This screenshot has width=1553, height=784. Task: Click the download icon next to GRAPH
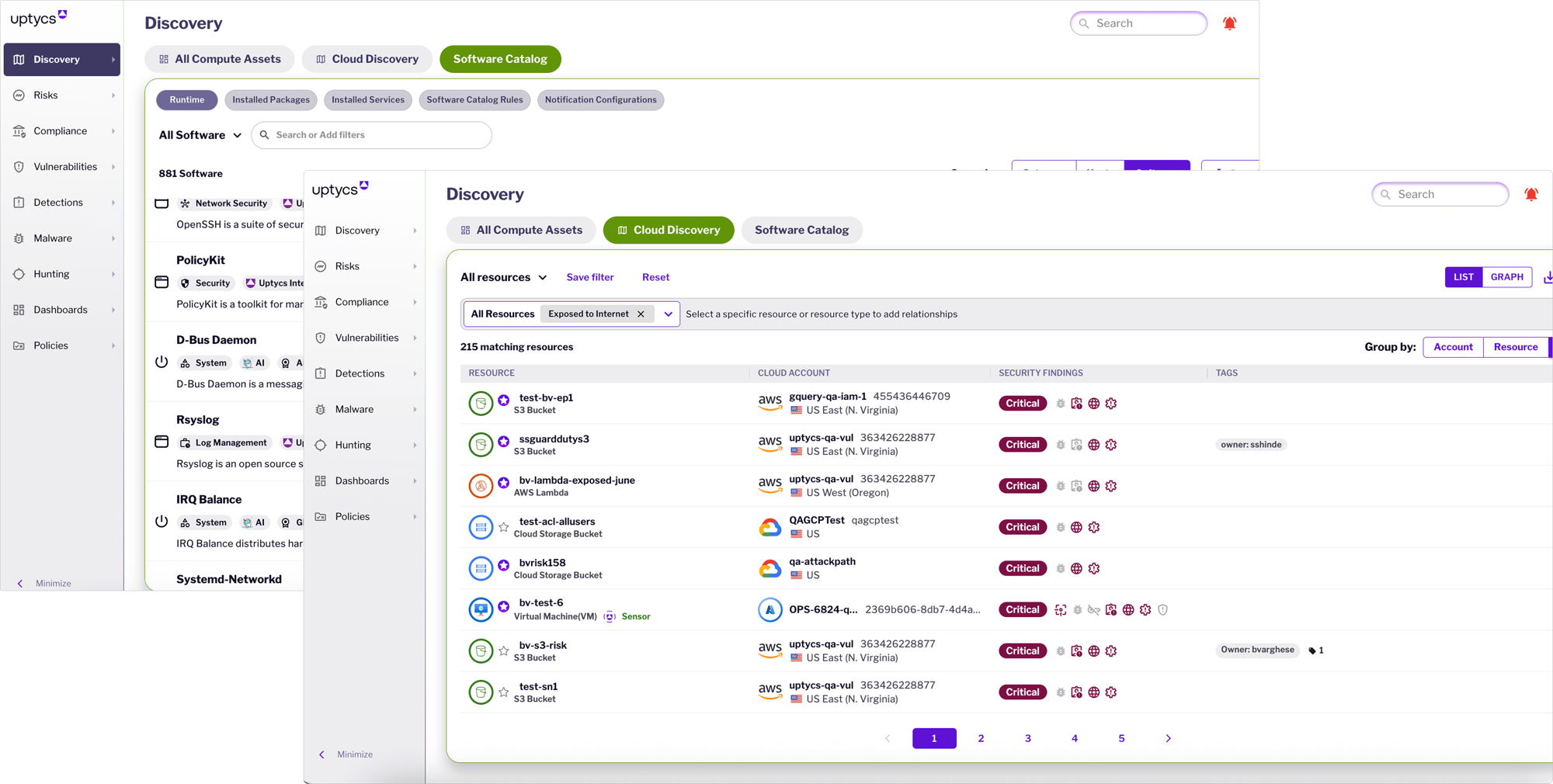(x=1548, y=277)
